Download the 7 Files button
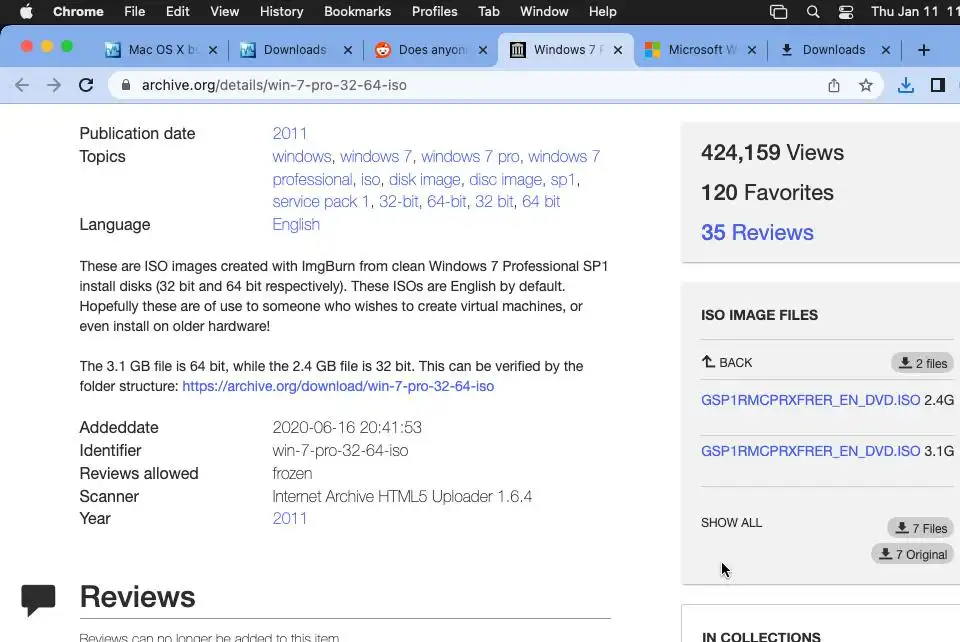The image size is (960, 642). pyautogui.click(x=920, y=528)
